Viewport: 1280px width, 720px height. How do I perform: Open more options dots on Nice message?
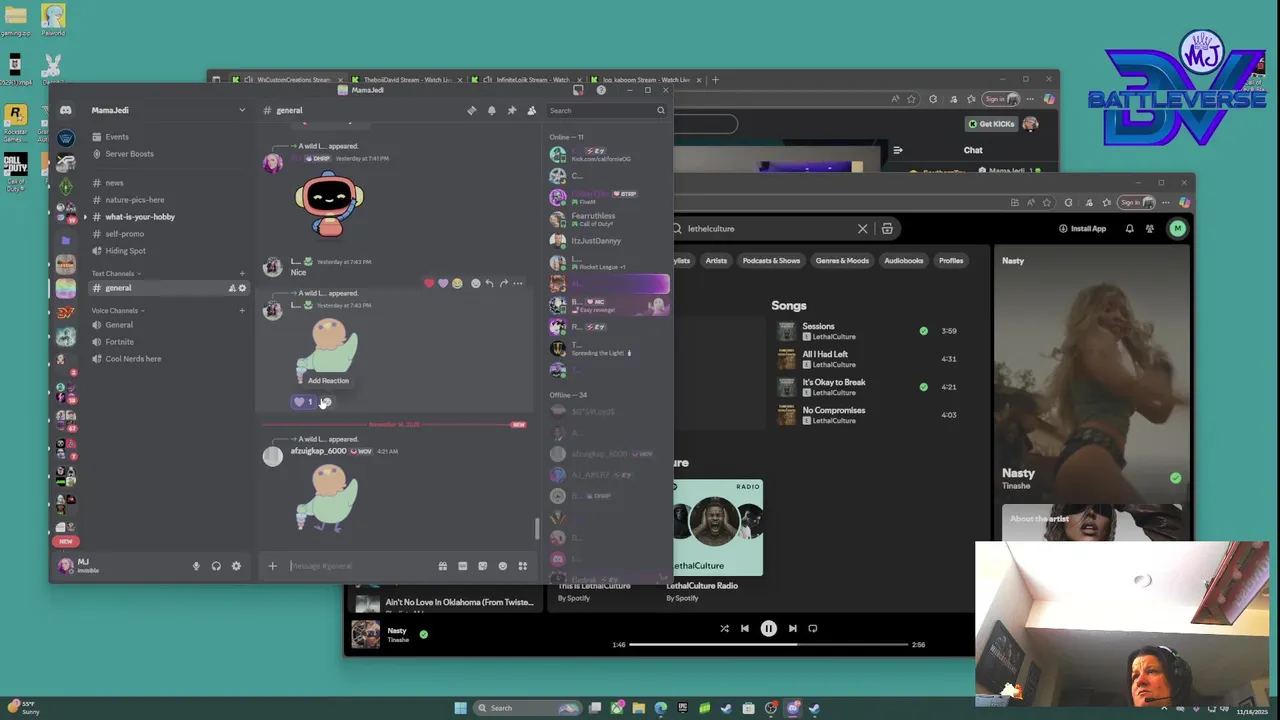(x=517, y=283)
